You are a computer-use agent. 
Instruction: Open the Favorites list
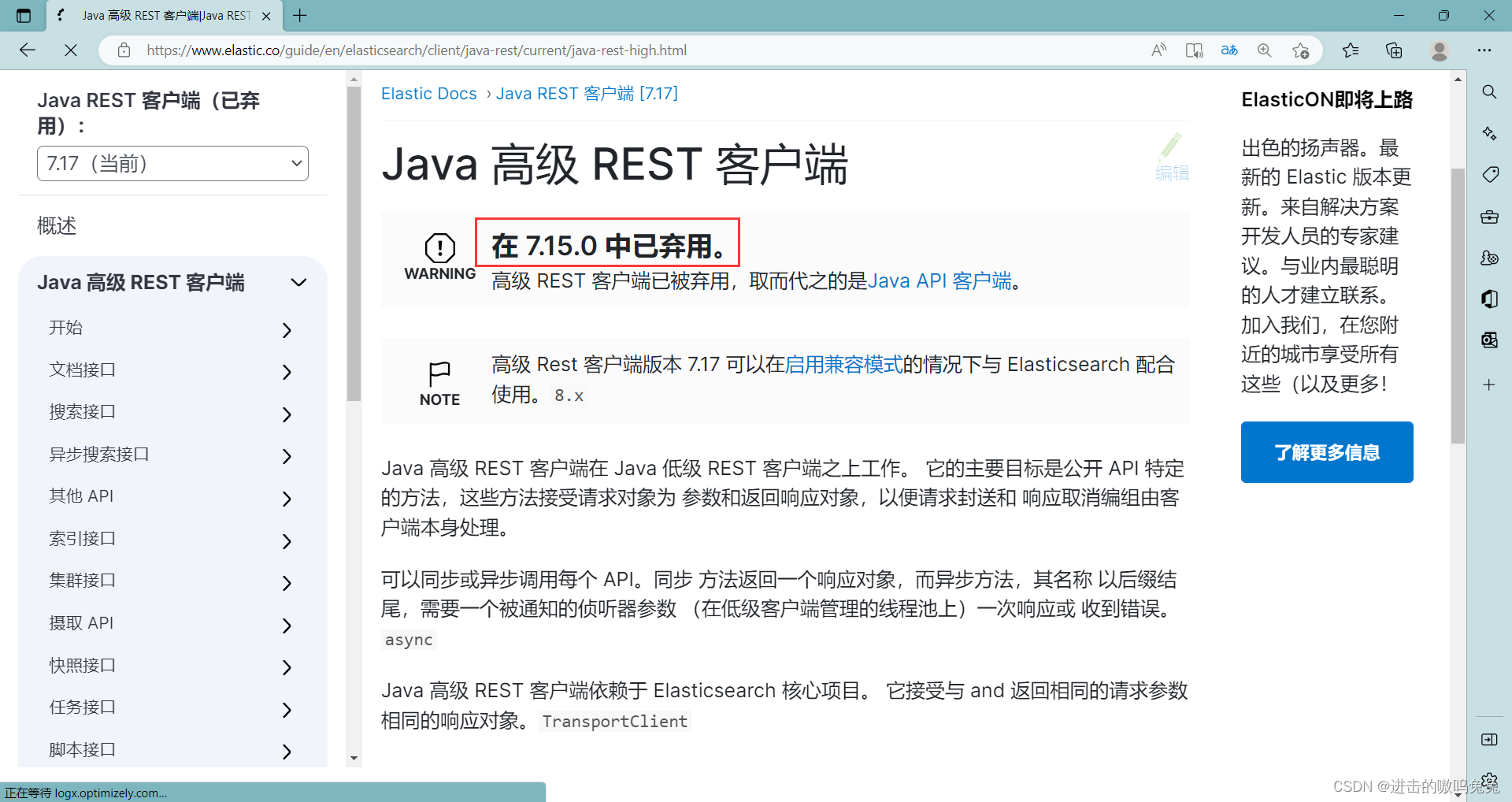pos(1351,50)
